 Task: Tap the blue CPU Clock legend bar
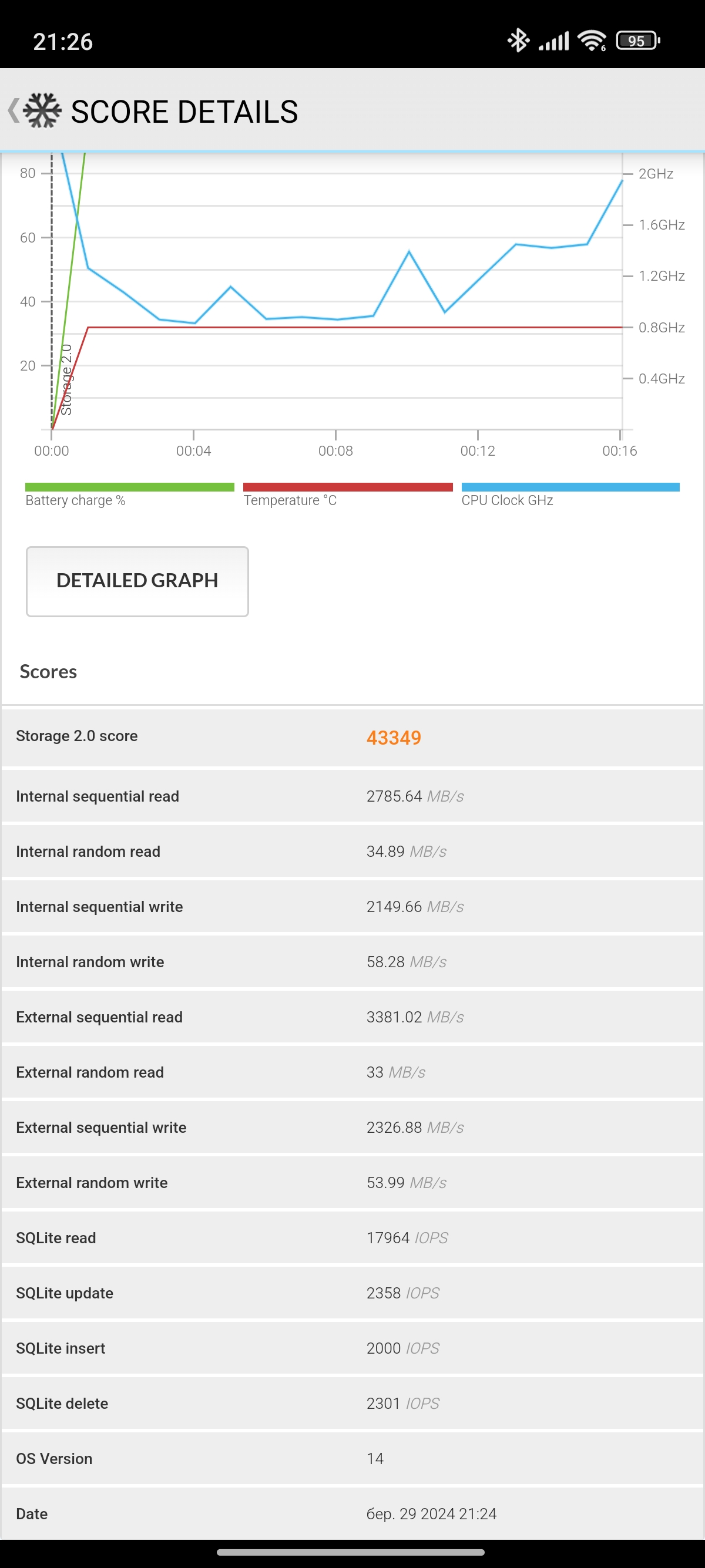coord(570,487)
